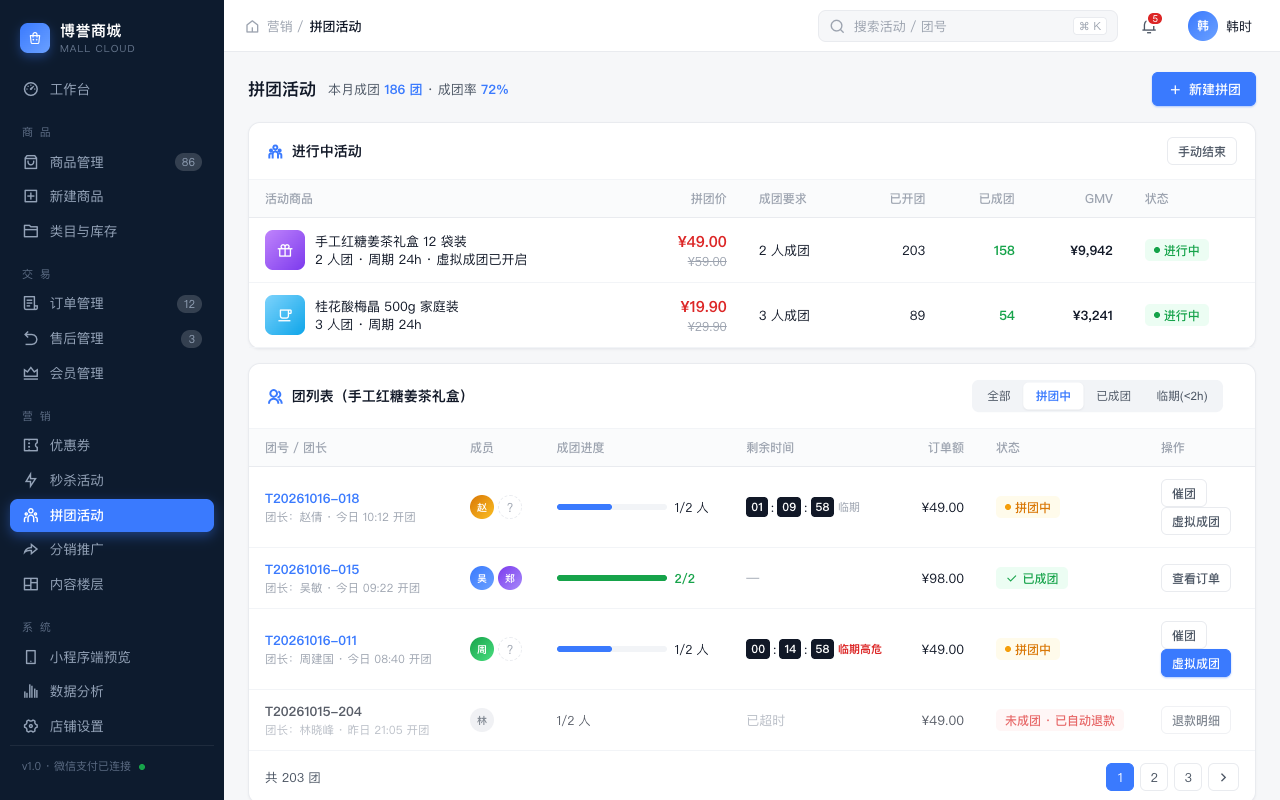
Task: Click 催团 for group T20261016-011
Action: [1184, 635]
